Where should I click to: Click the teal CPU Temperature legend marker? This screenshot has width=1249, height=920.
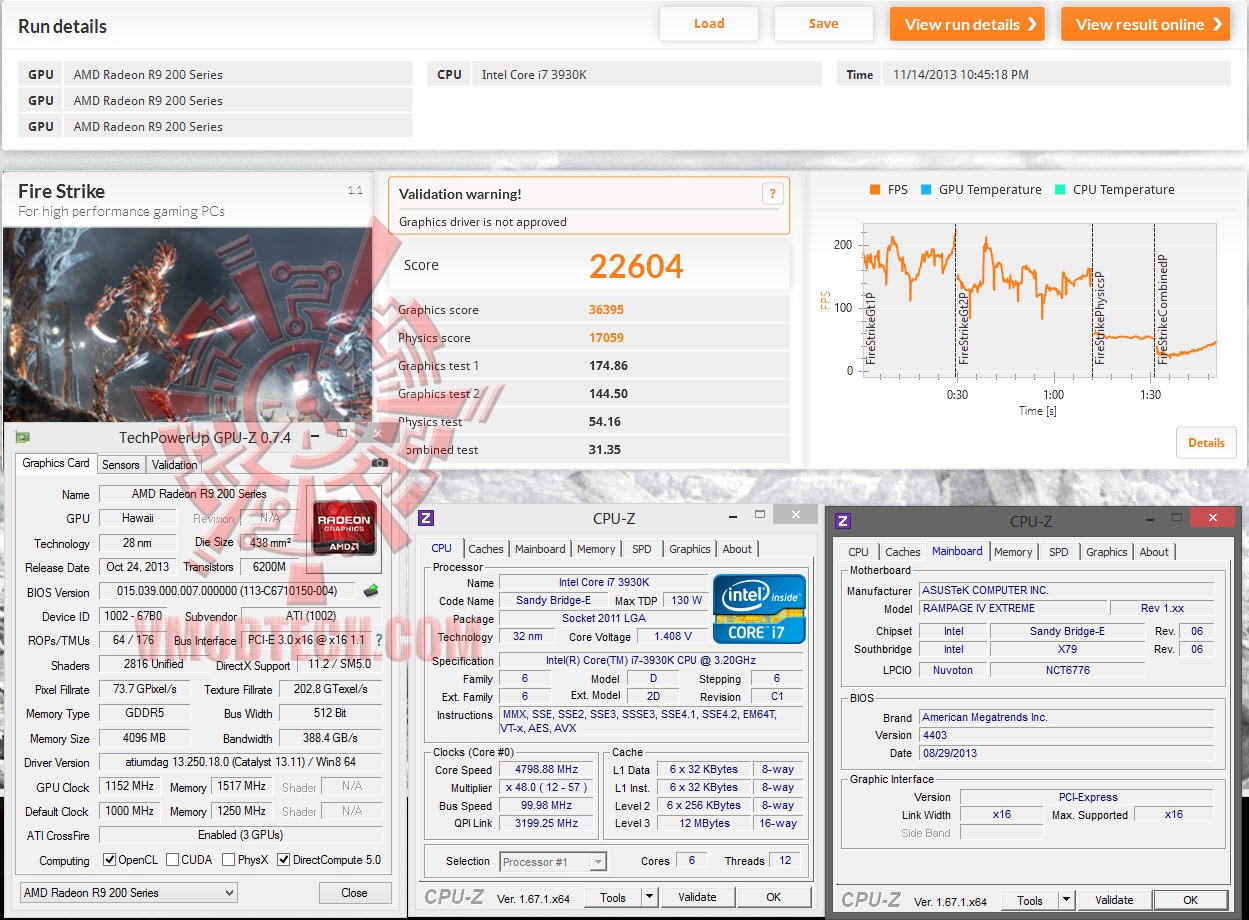click(x=1059, y=190)
